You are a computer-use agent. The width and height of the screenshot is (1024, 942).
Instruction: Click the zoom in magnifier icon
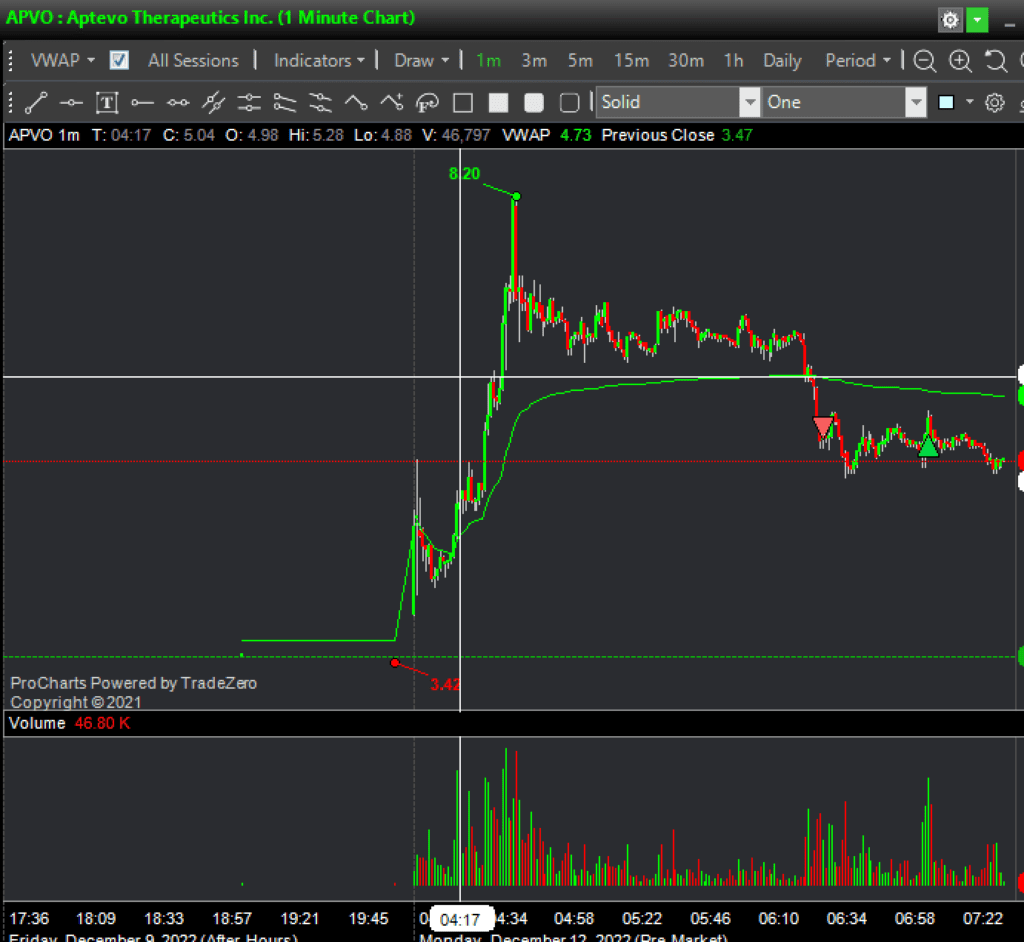(x=960, y=61)
